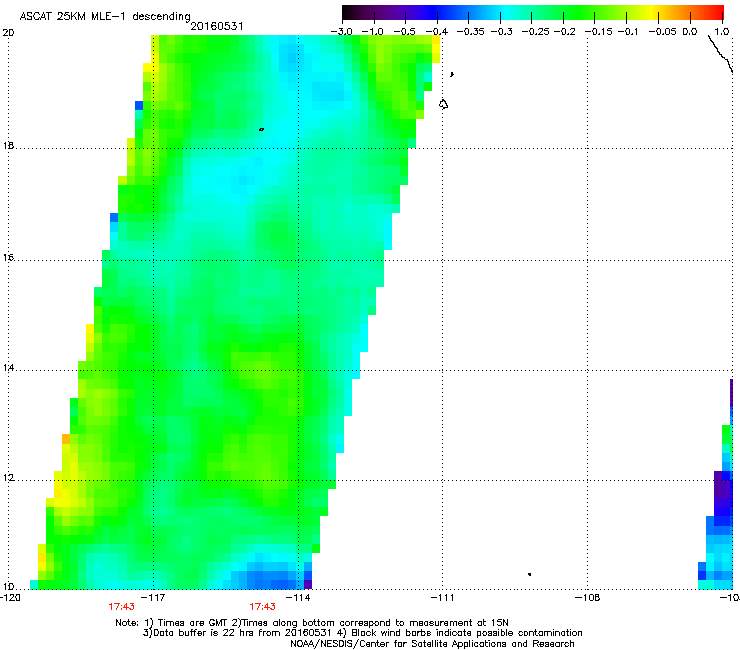Click the colorbar label -0.3
Viewport: 740px width, 650px height.
point(502,32)
